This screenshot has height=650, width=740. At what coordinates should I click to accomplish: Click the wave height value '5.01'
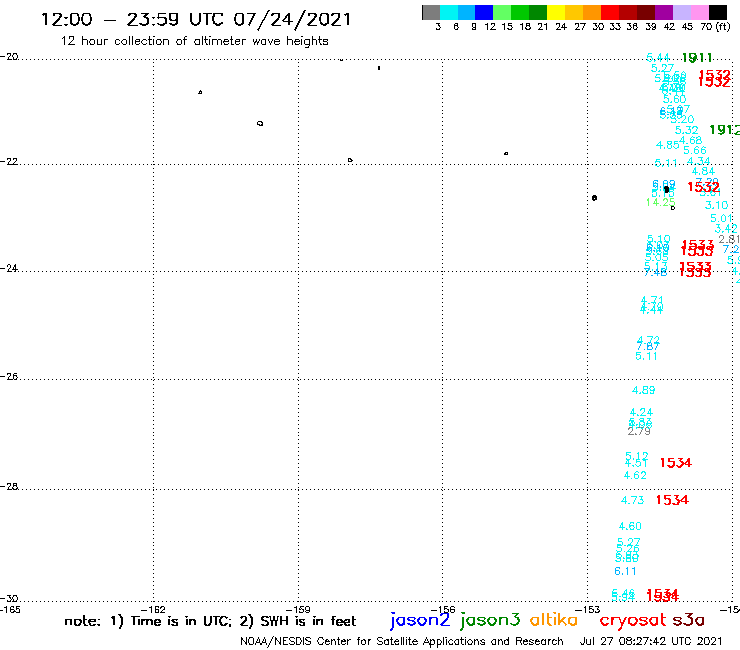tap(722, 219)
